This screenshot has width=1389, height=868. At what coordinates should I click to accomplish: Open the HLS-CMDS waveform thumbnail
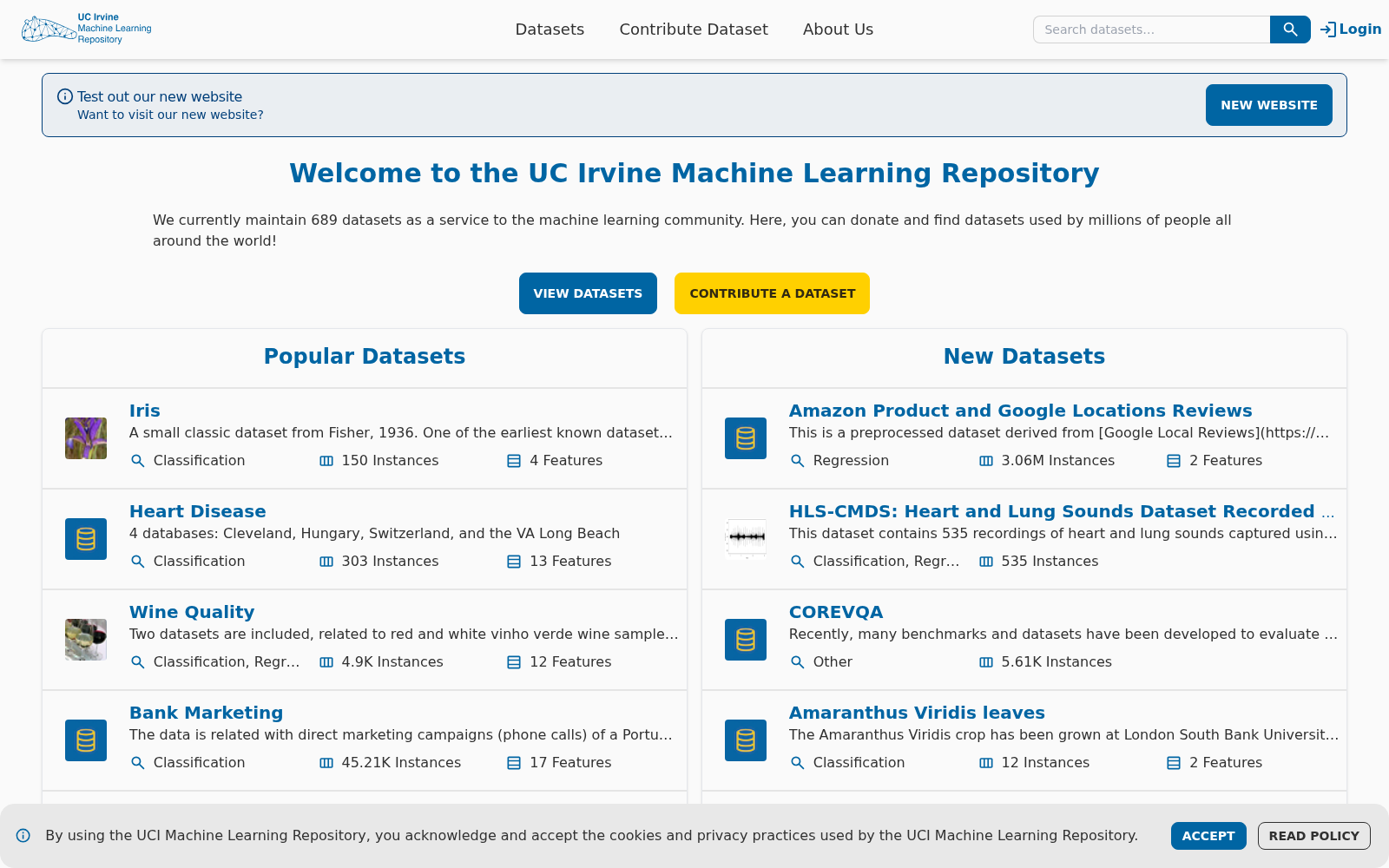coord(746,539)
